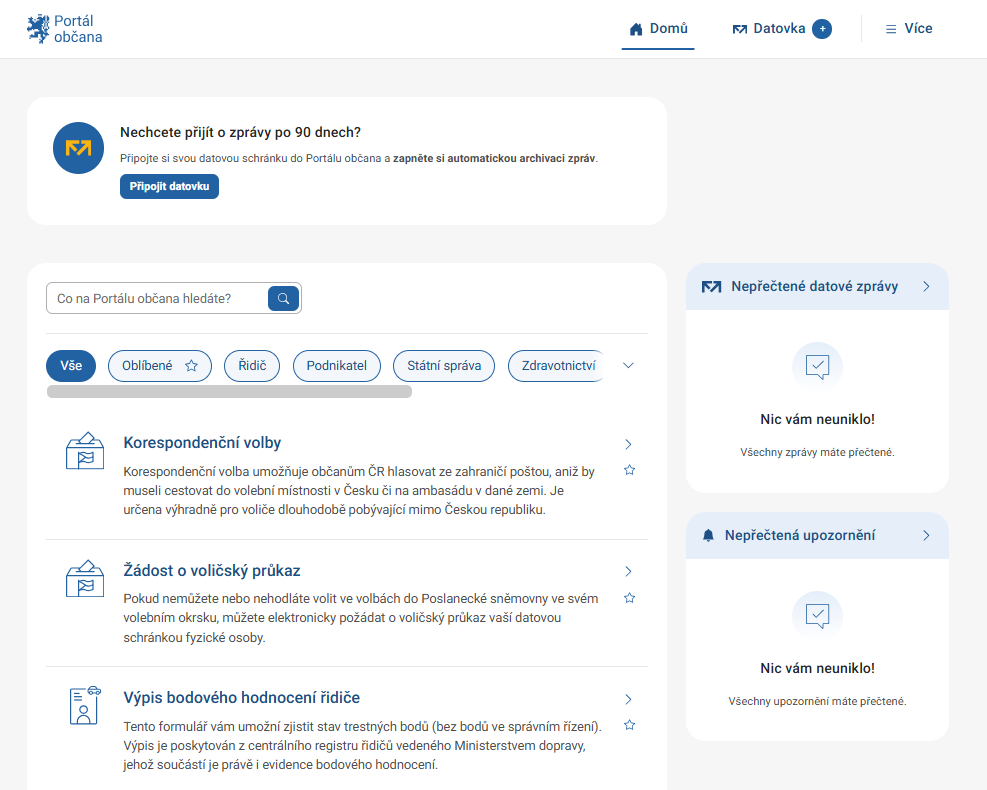Click the envelope icon in Nepřečtené datové zprávy
Screen dimensions: 987x790
click(711, 287)
